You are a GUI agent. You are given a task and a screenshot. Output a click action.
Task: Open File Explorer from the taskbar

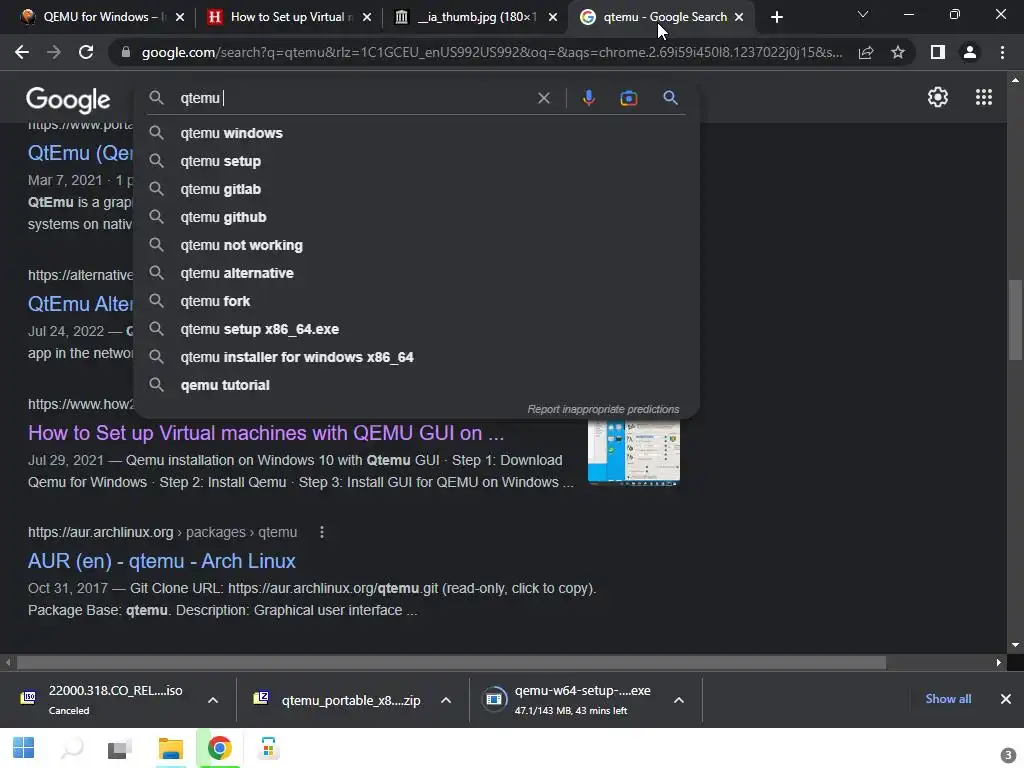click(170, 748)
